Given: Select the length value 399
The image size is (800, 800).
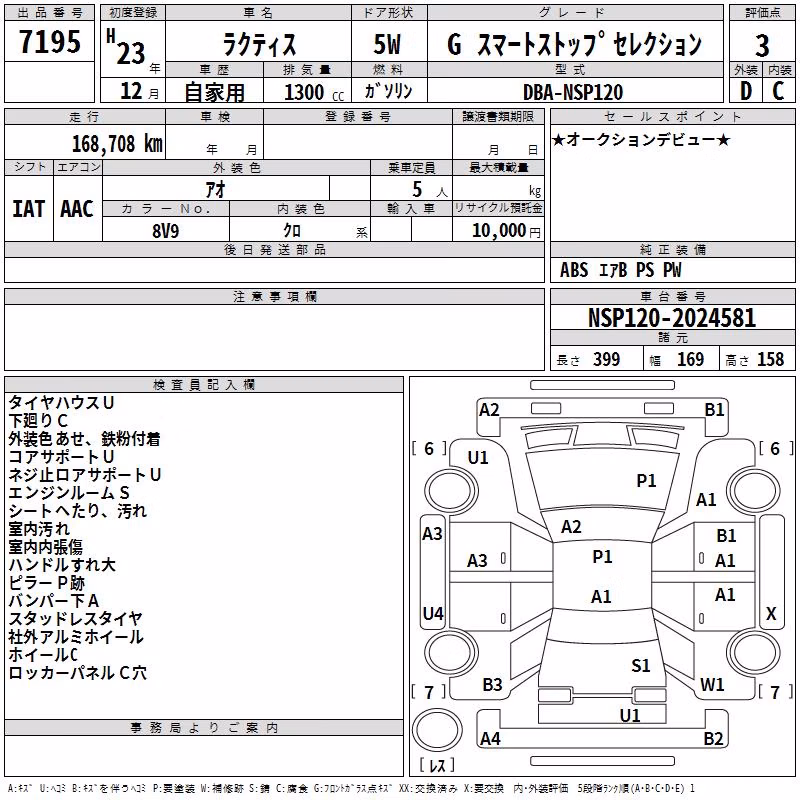Looking at the screenshot, I should click(606, 359).
